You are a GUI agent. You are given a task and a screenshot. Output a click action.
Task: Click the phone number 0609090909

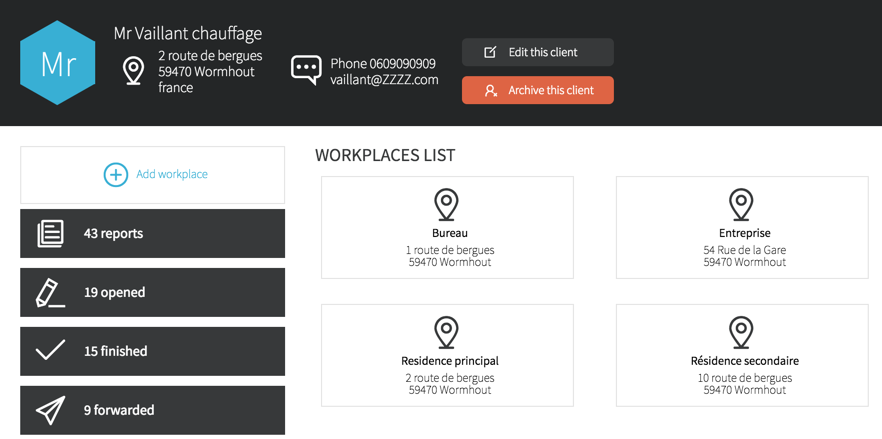click(x=402, y=64)
